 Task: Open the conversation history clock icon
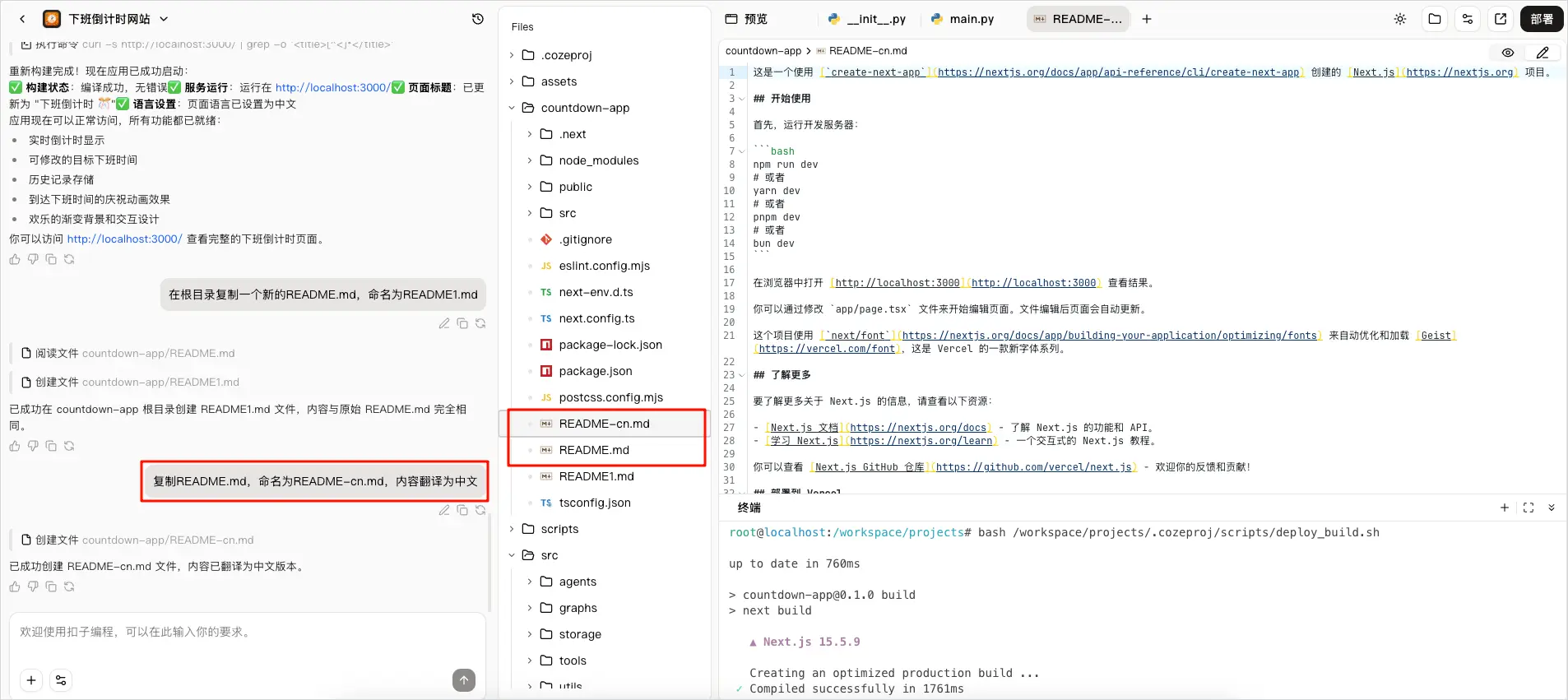pos(478,19)
